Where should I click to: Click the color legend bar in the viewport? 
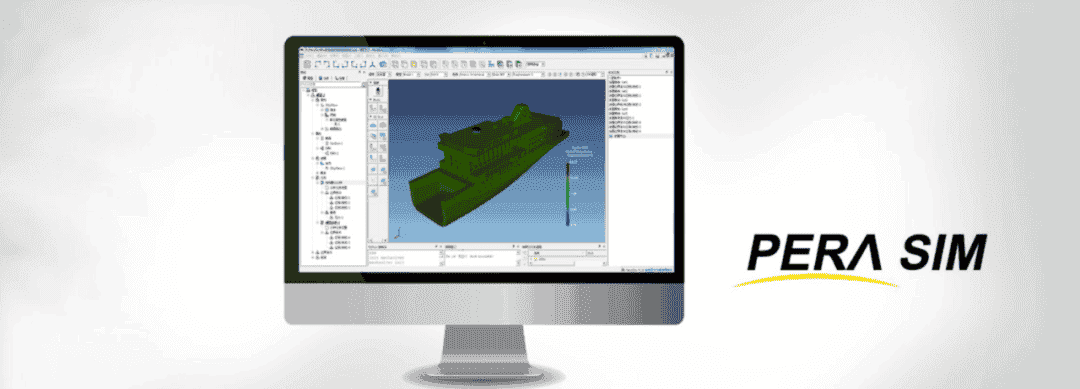(568, 194)
